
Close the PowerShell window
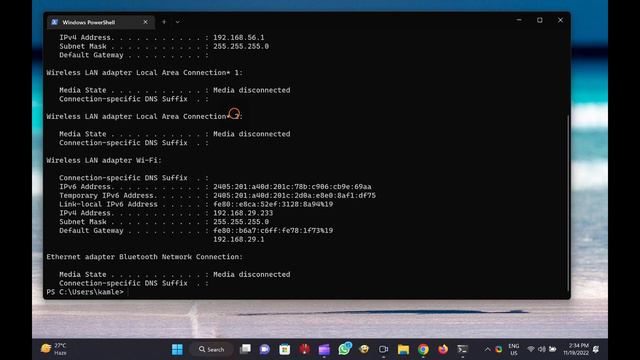[560, 20]
